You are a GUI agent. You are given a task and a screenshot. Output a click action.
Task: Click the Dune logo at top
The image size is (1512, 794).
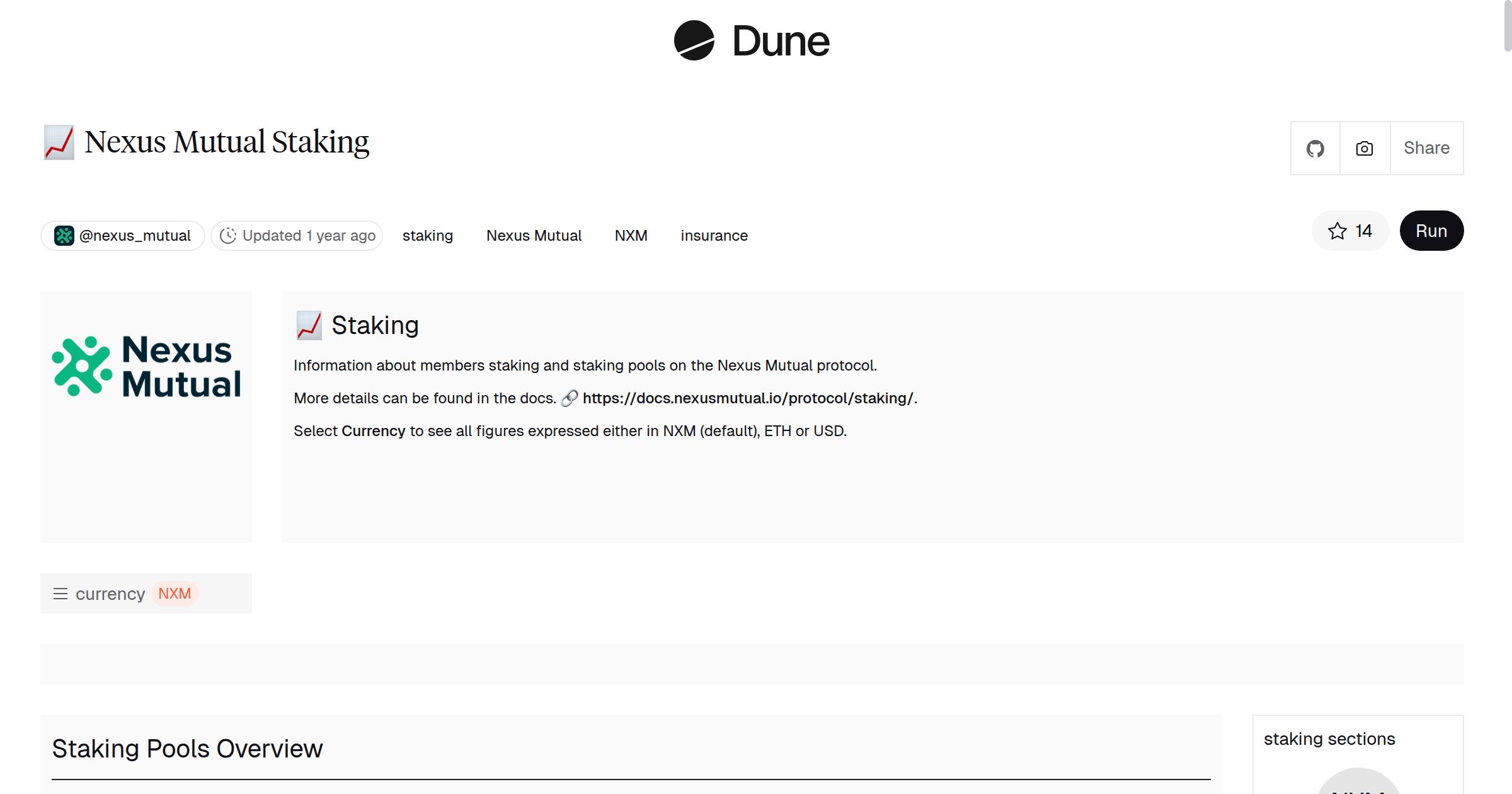coord(751,41)
